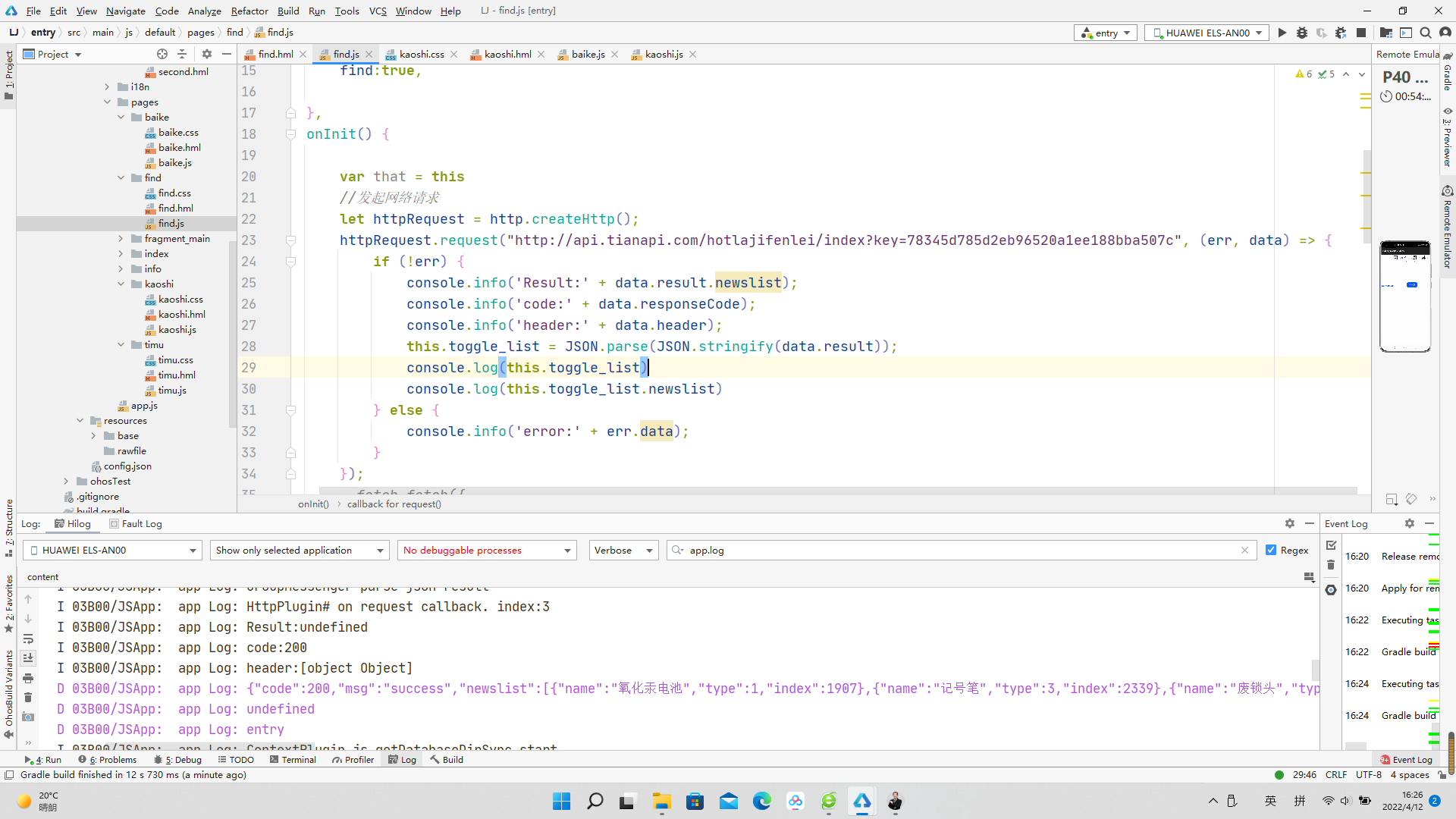This screenshot has width=1456, height=819.
Task: Toggle the Regex checkbox
Action: (x=1271, y=550)
